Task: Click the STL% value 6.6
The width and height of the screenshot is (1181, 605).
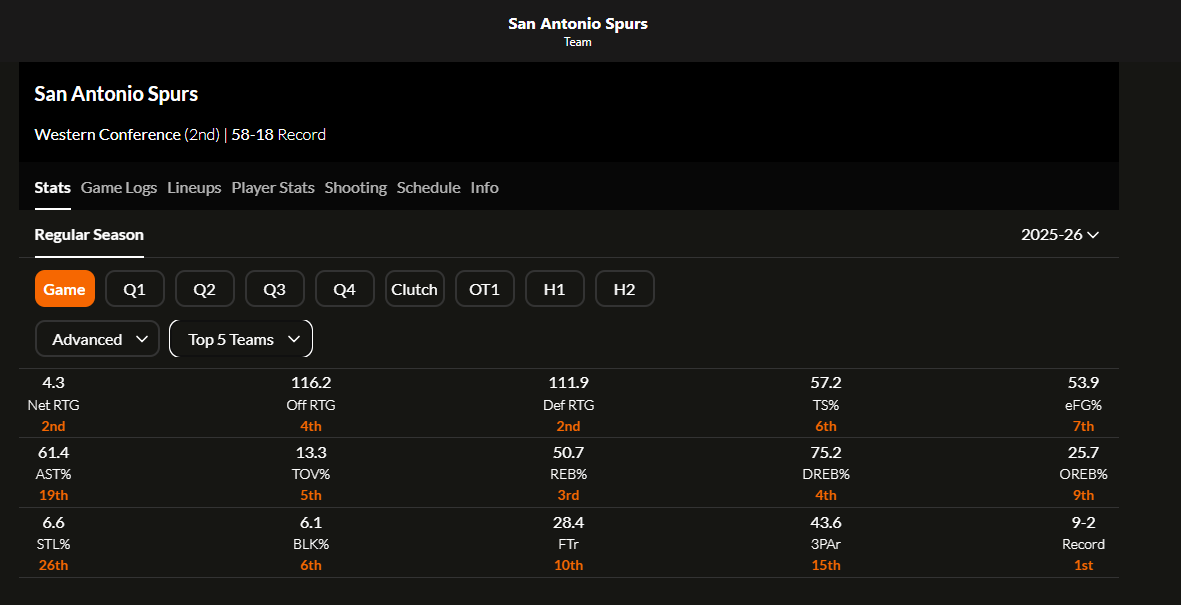Action: 53,522
